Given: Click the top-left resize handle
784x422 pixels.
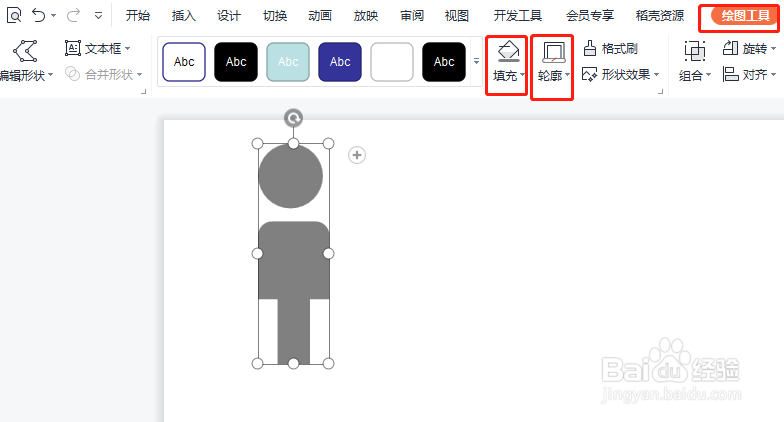Looking at the screenshot, I should pyautogui.click(x=258, y=144).
